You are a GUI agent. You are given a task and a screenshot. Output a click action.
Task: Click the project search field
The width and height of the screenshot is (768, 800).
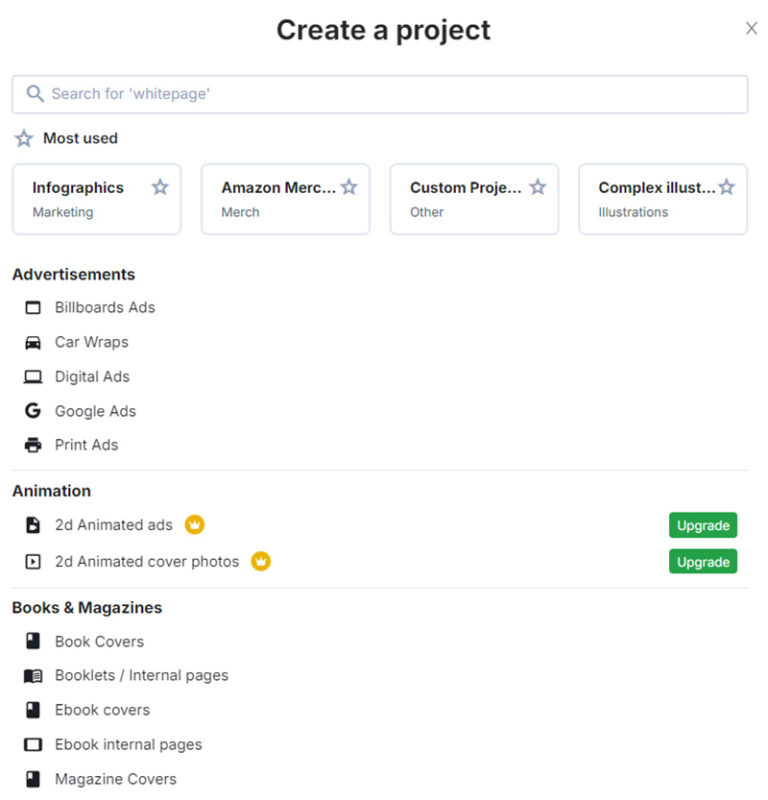pos(380,94)
